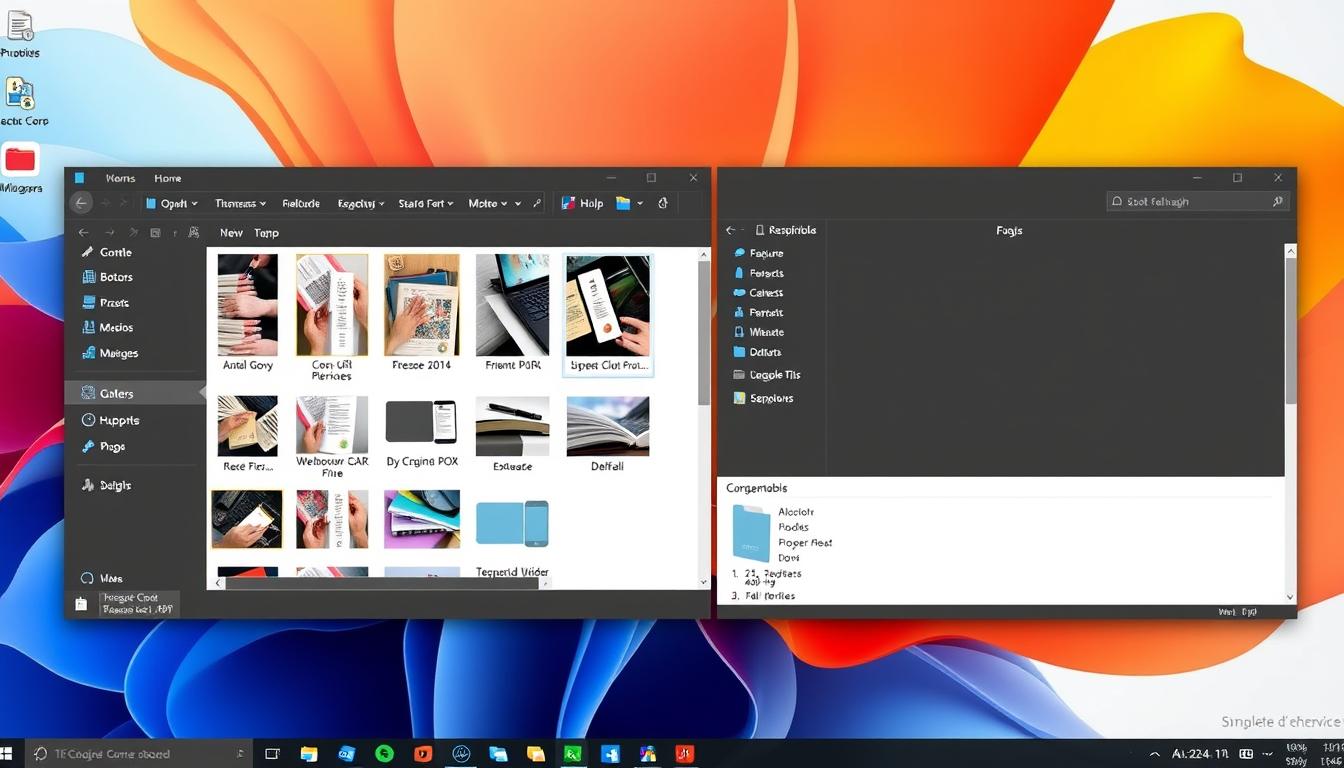Click the Mes item at sidebar bottom
The width and height of the screenshot is (1344, 768).
coord(101,578)
